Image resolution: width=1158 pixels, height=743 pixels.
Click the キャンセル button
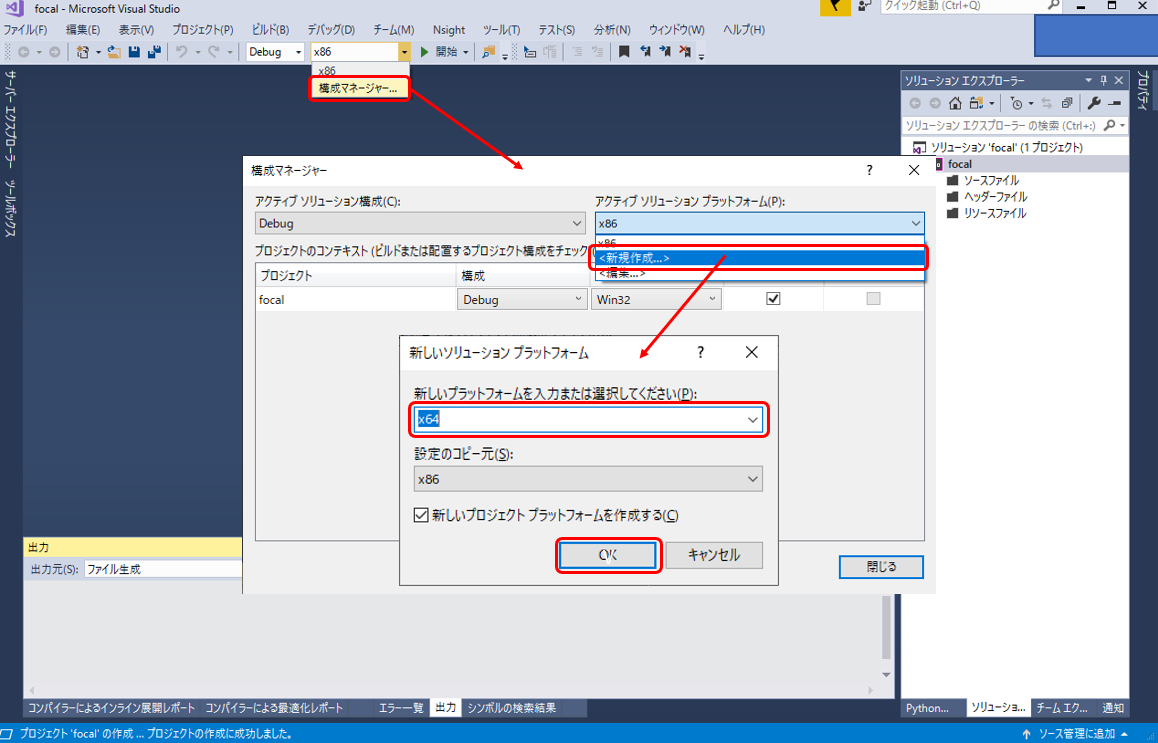point(714,555)
